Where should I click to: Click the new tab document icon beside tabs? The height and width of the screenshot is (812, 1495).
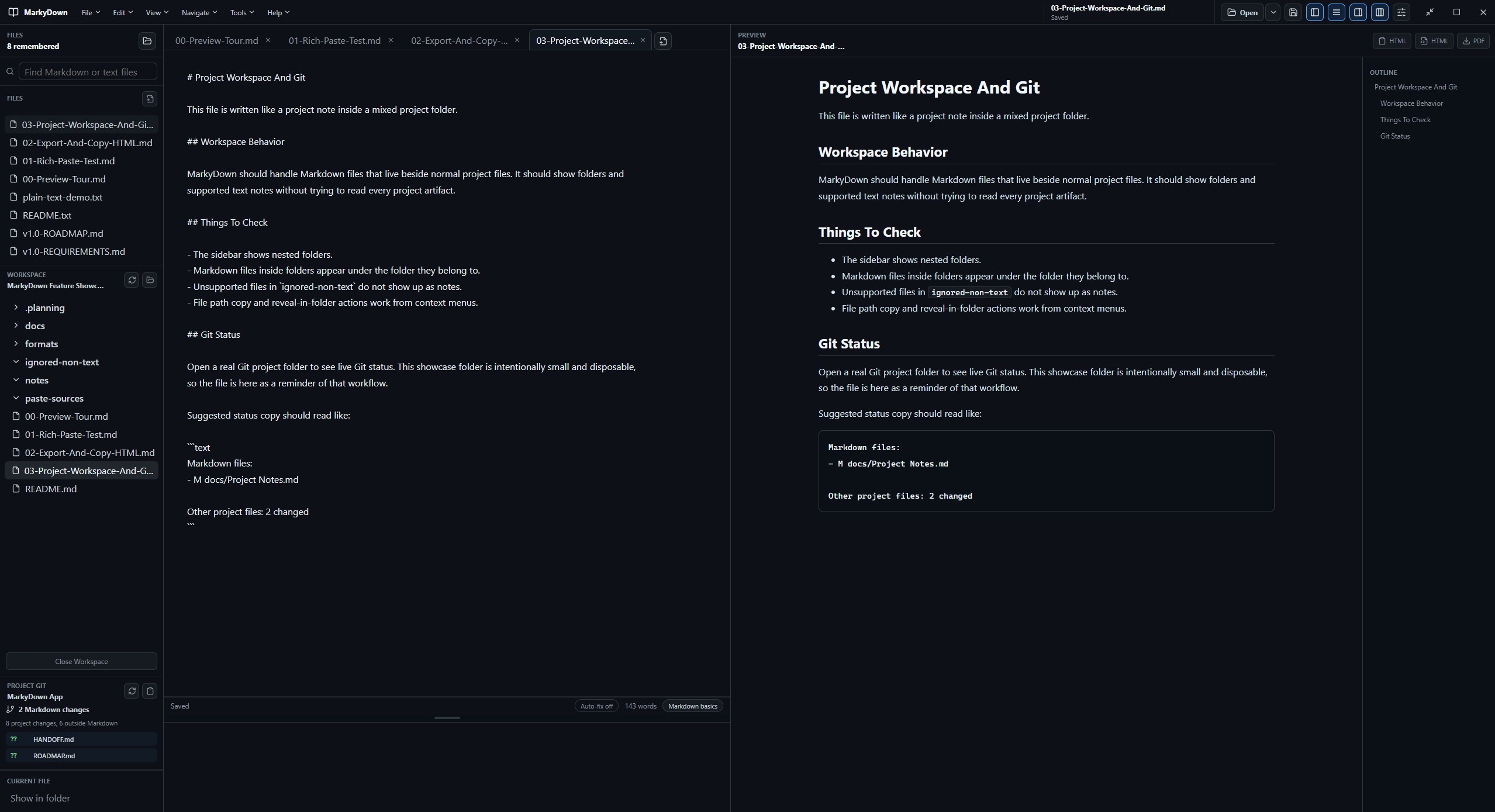tap(663, 41)
